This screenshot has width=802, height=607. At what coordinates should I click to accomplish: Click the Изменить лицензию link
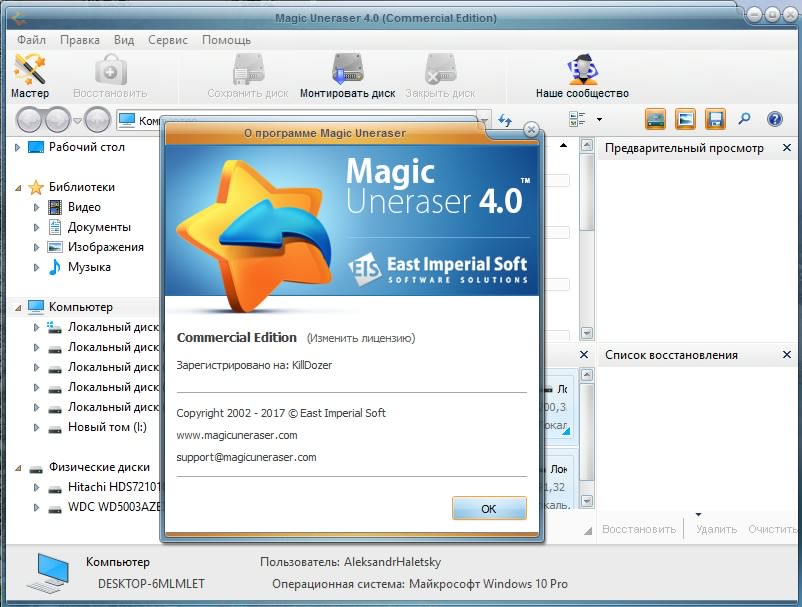pos(360,338)
